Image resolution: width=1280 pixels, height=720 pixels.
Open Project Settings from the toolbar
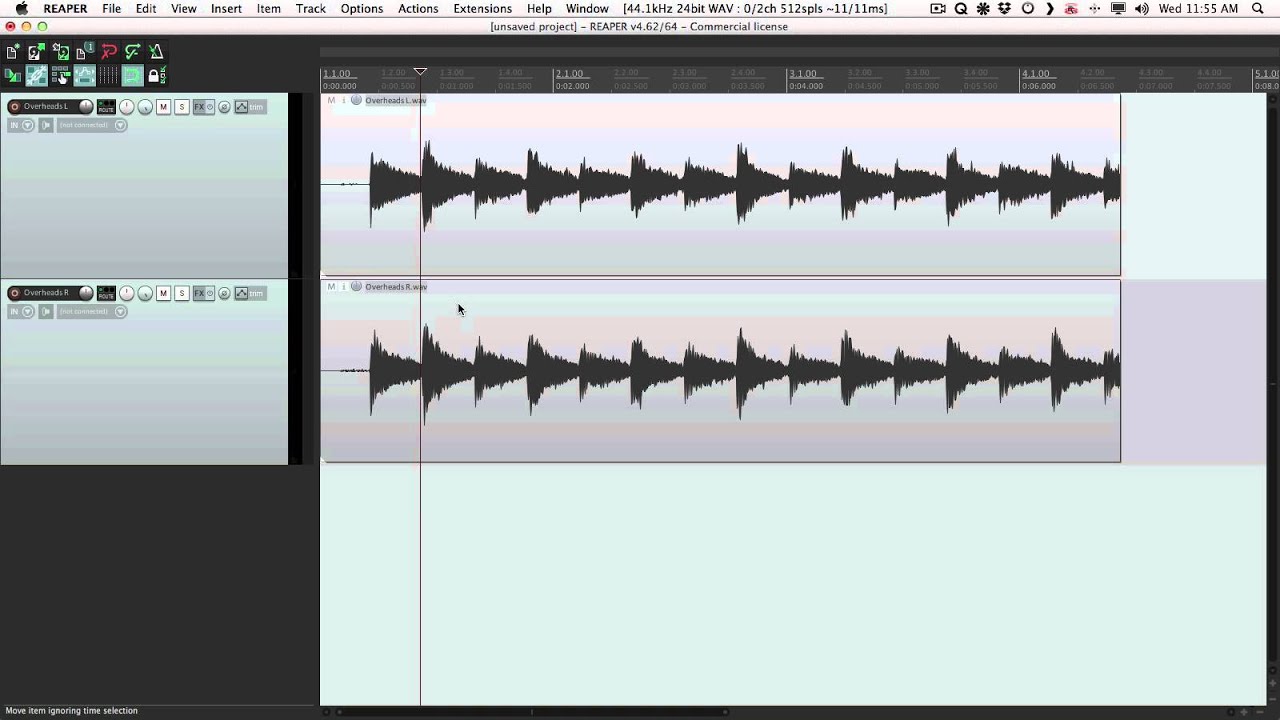(84, 52)
